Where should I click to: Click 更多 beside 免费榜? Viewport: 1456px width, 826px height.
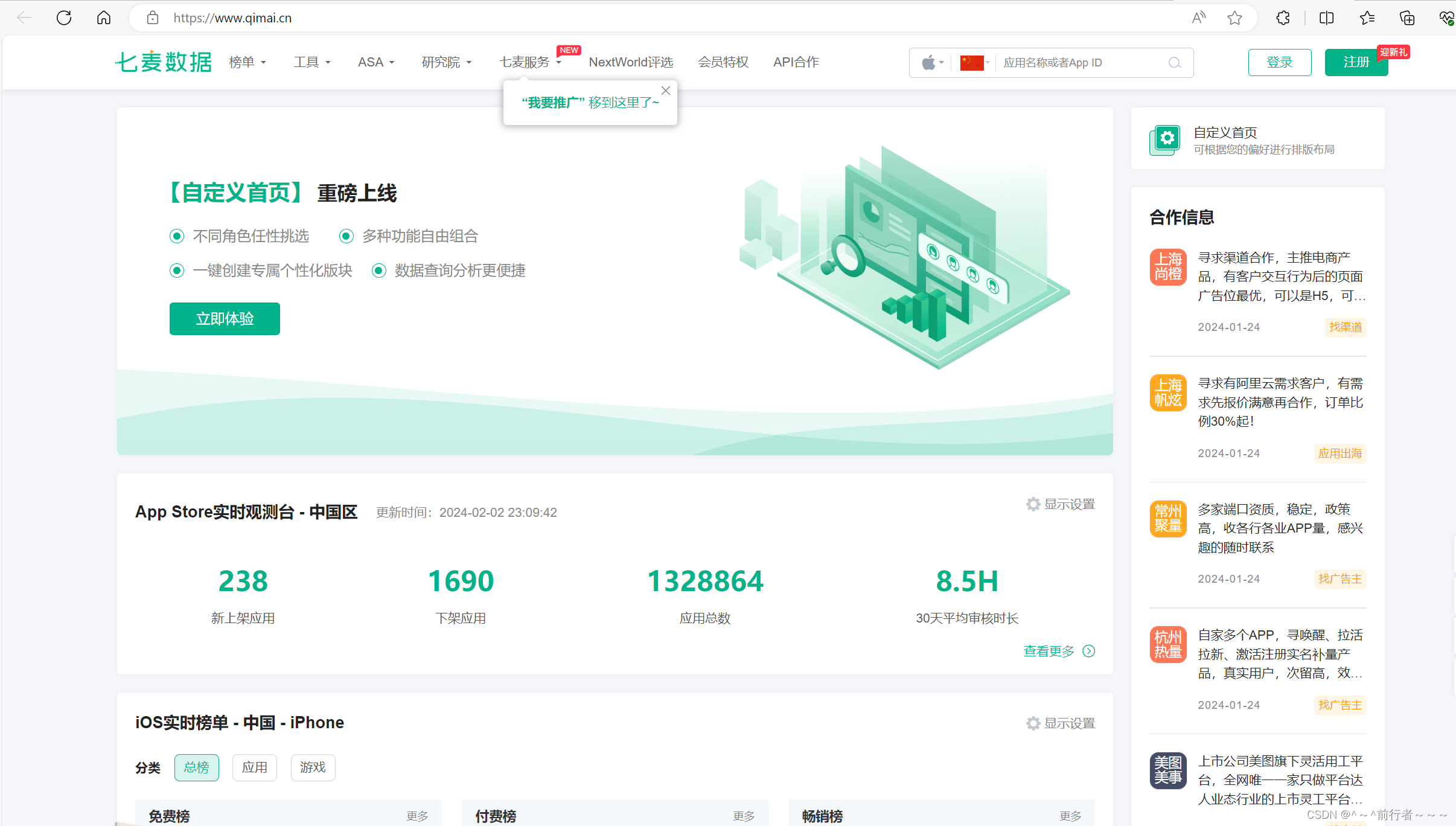pos(417,816)
